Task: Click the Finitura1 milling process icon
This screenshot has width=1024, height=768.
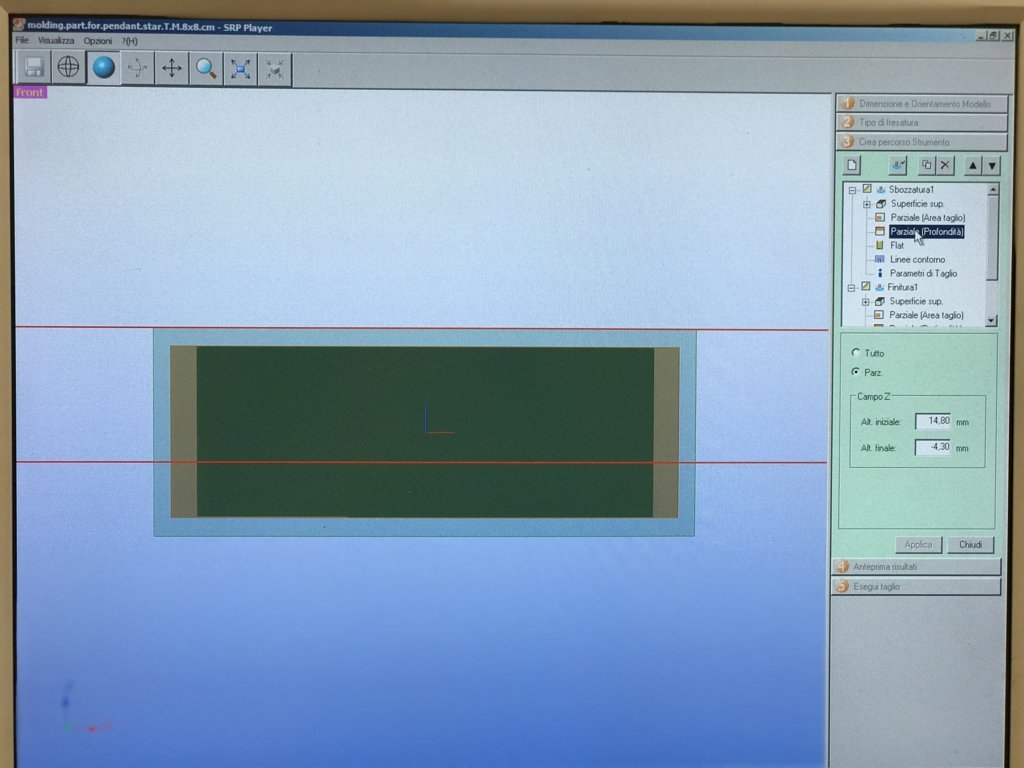Action: 879,287
